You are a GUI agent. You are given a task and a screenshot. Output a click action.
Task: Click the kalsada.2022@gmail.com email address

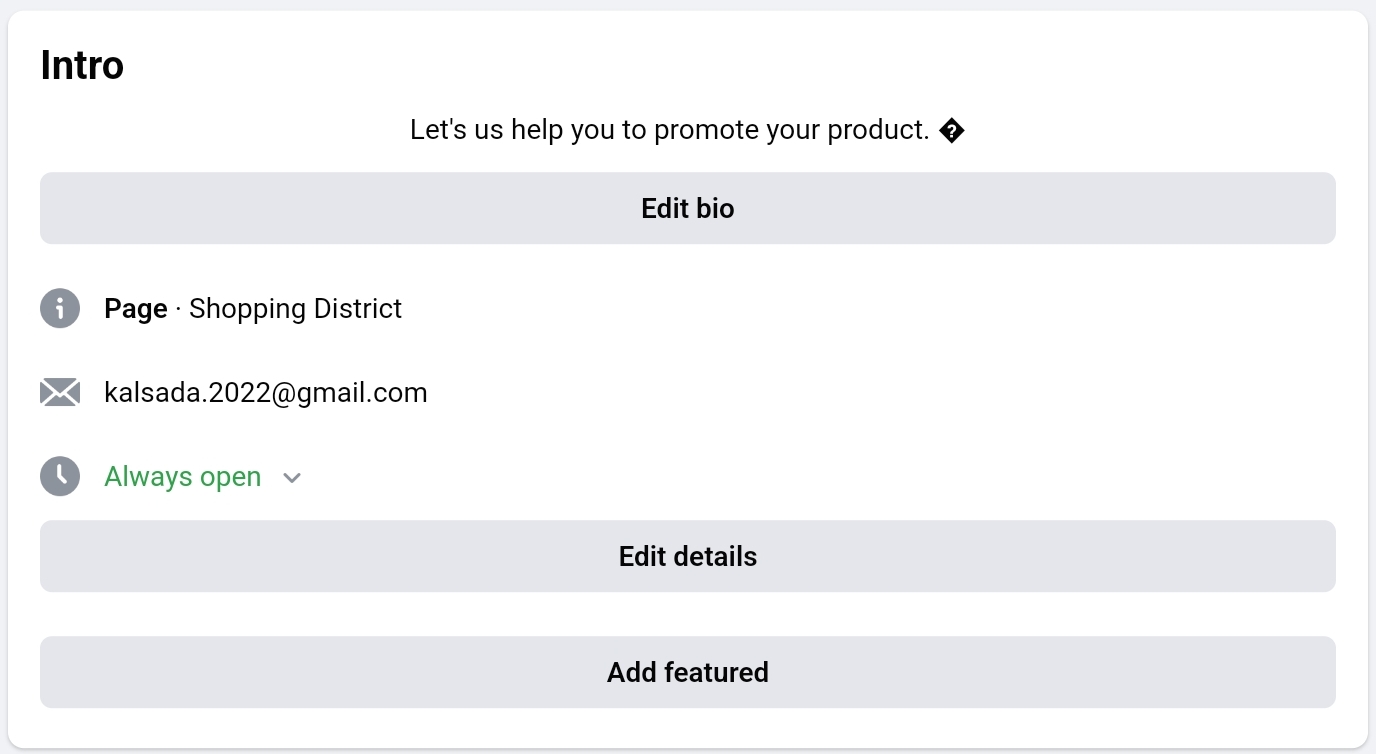click(x=266, y=392)
